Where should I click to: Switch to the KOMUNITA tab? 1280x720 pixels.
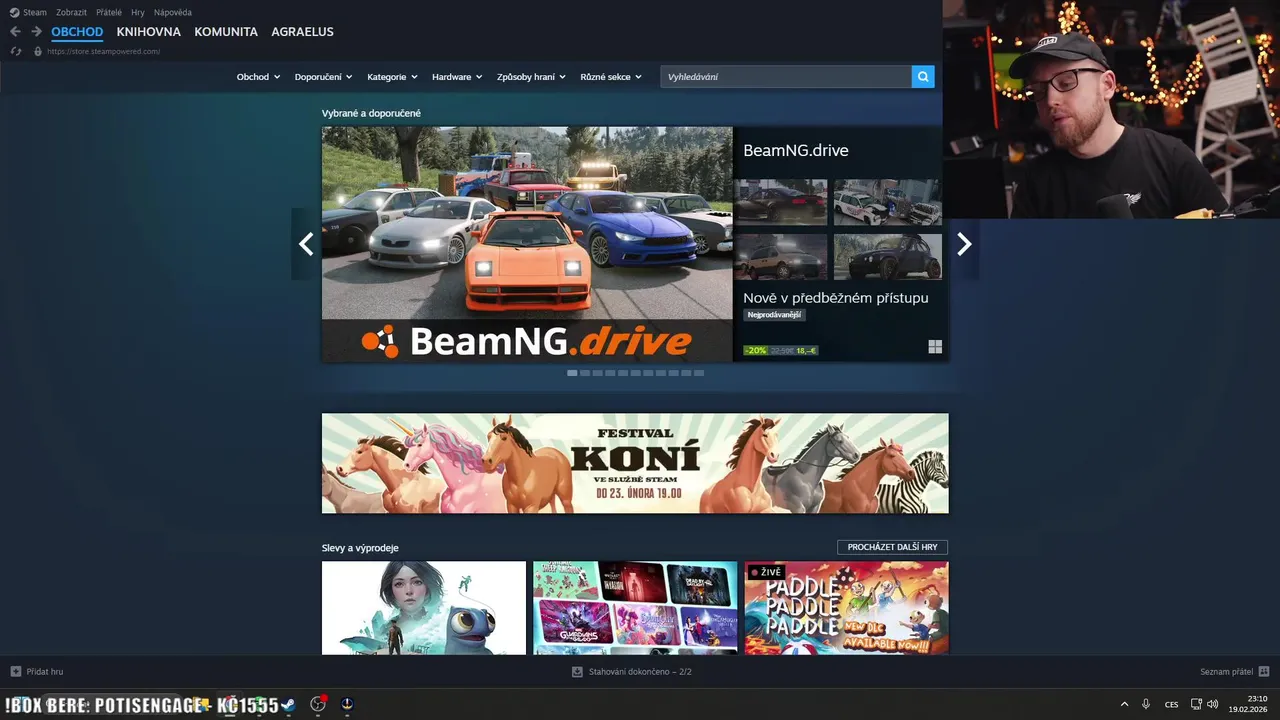pyautogui.click(x=226, y=32)
